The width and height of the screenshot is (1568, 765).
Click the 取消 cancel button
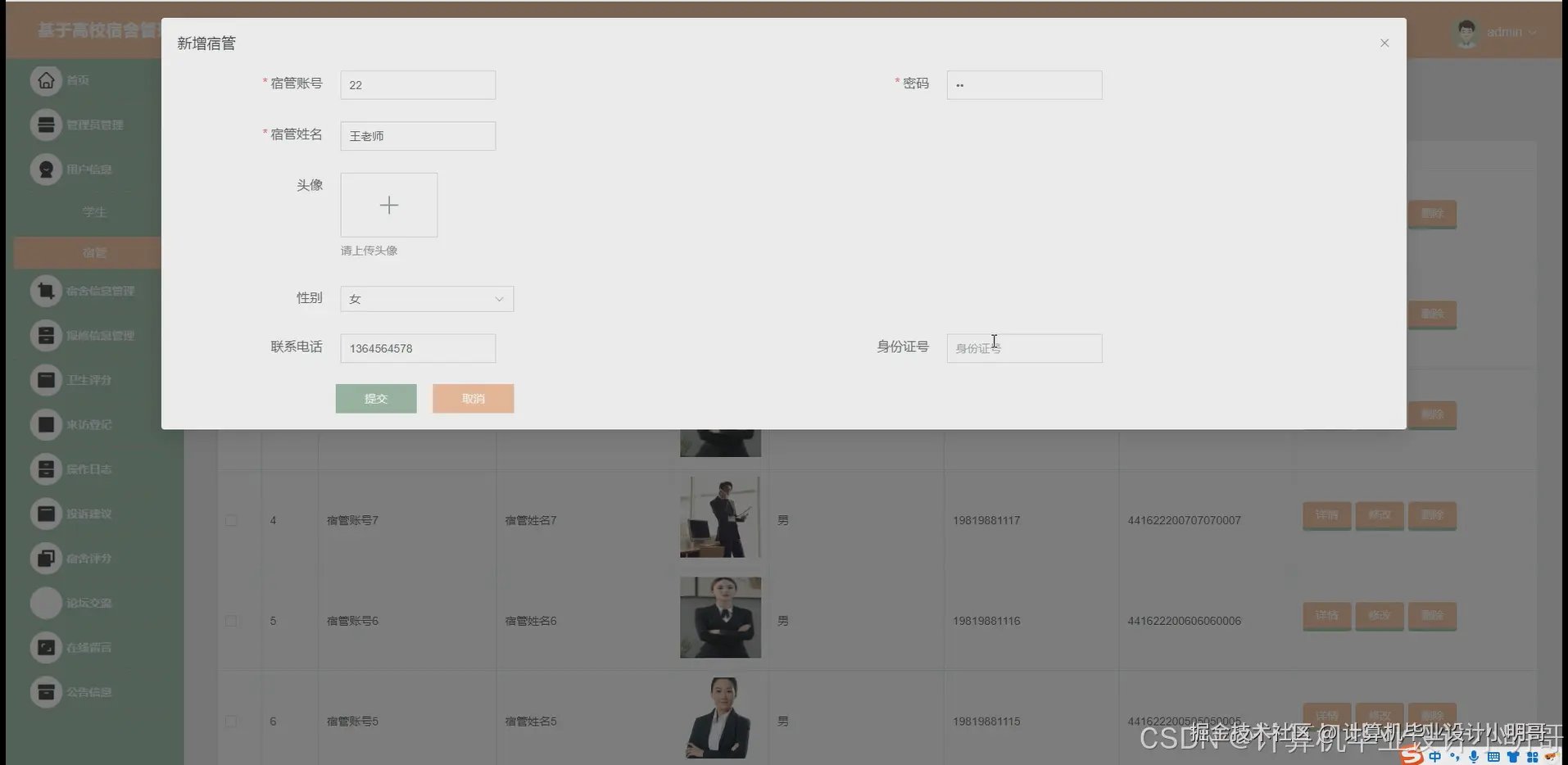(473, 399)
